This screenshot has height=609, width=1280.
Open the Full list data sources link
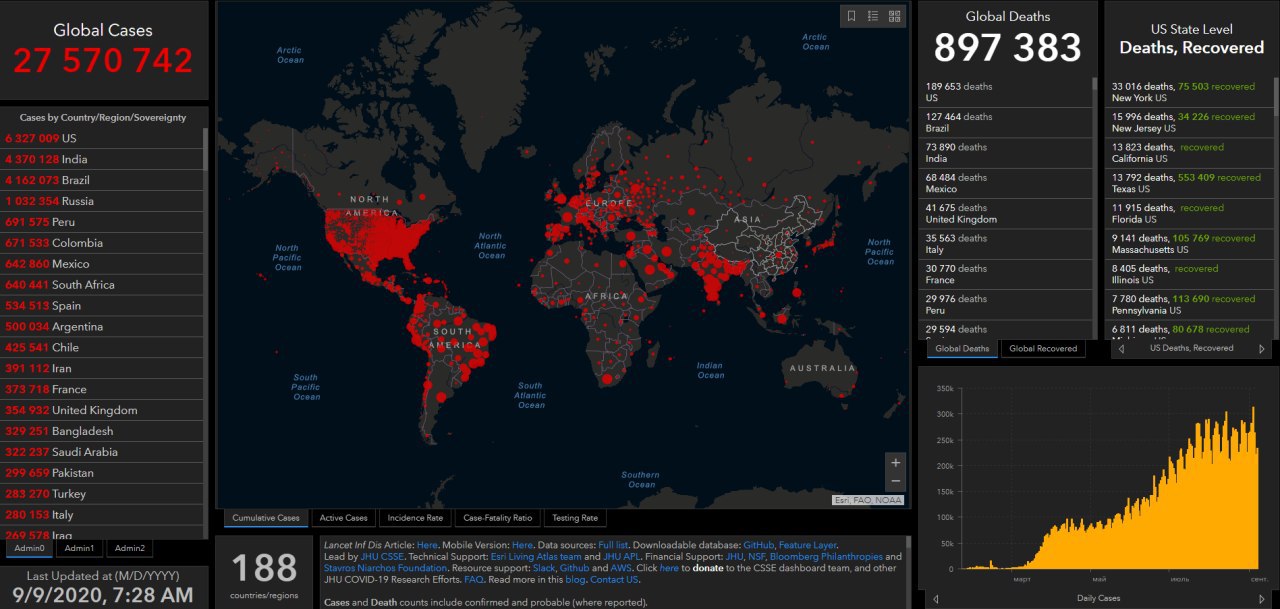tap(614, 545)
